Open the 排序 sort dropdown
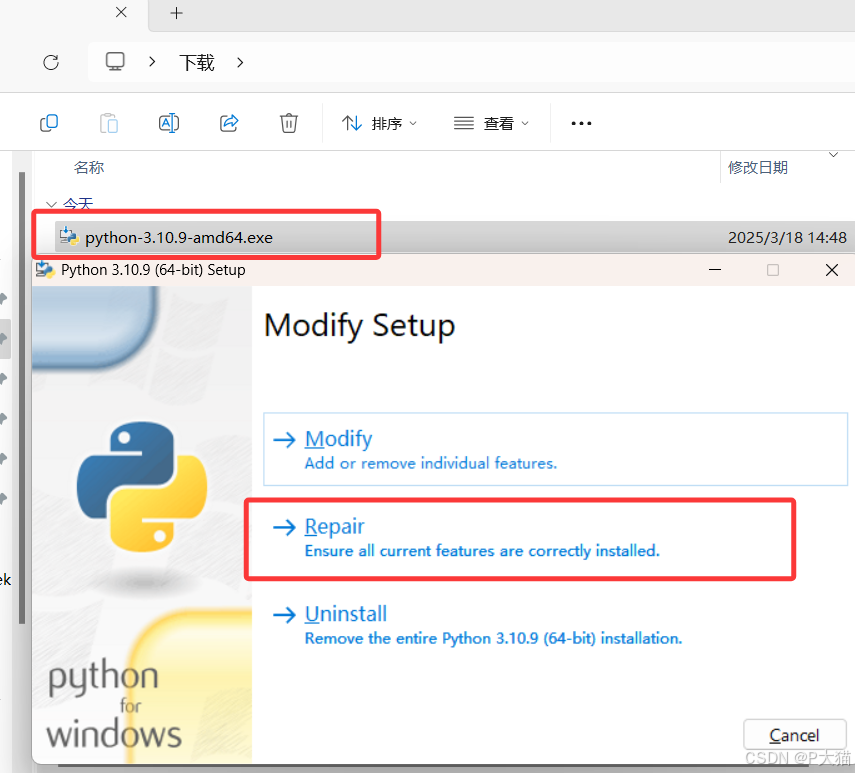 click(x=379, y=122)
